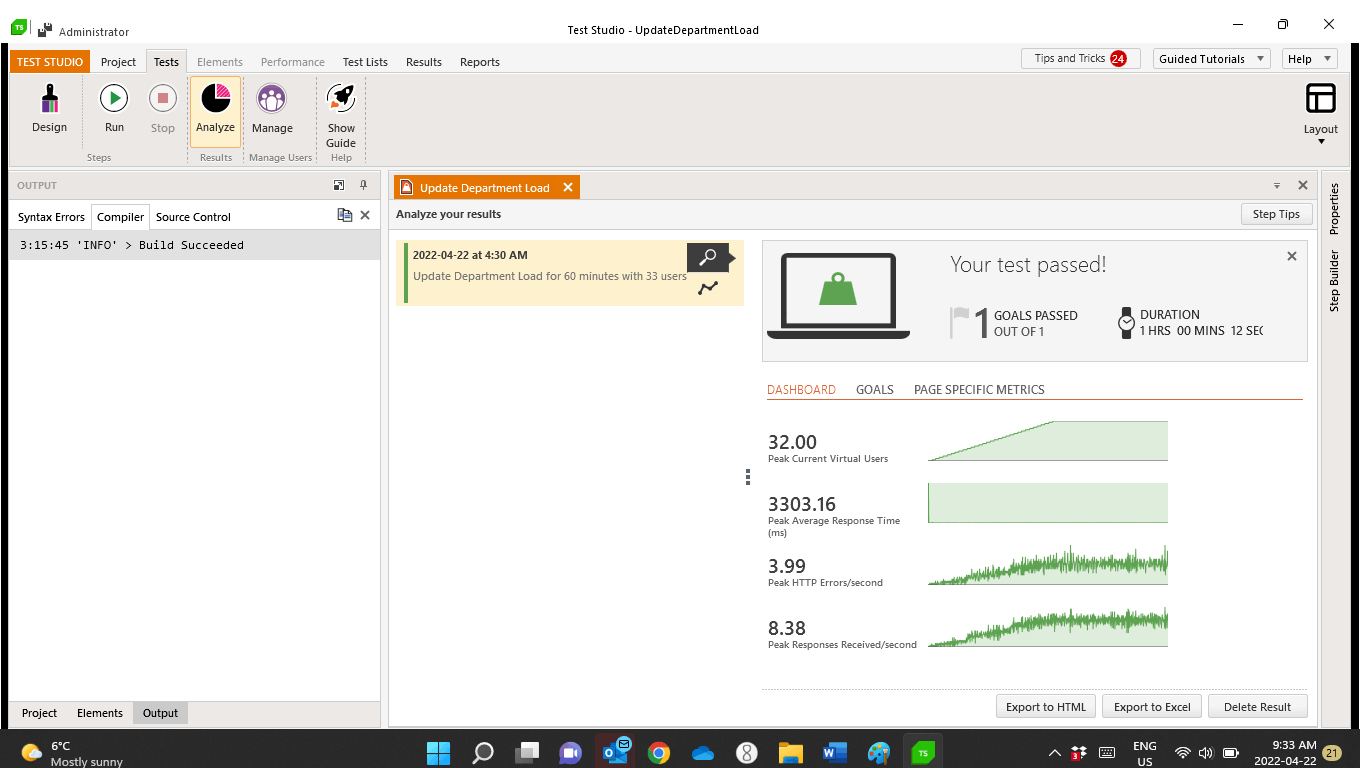
Task: Click the Tips and Tricks button
Action: click(1080, 58)
